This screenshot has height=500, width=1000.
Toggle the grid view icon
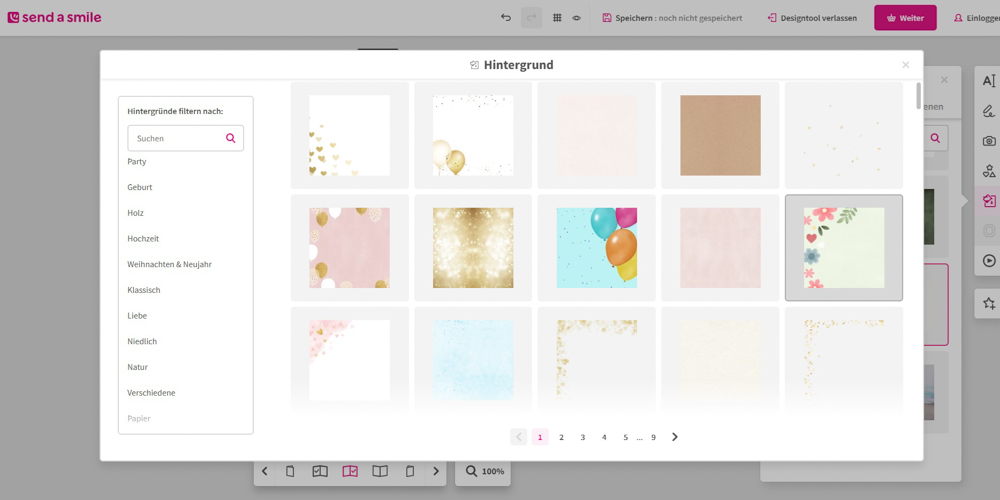coord(557,18)
